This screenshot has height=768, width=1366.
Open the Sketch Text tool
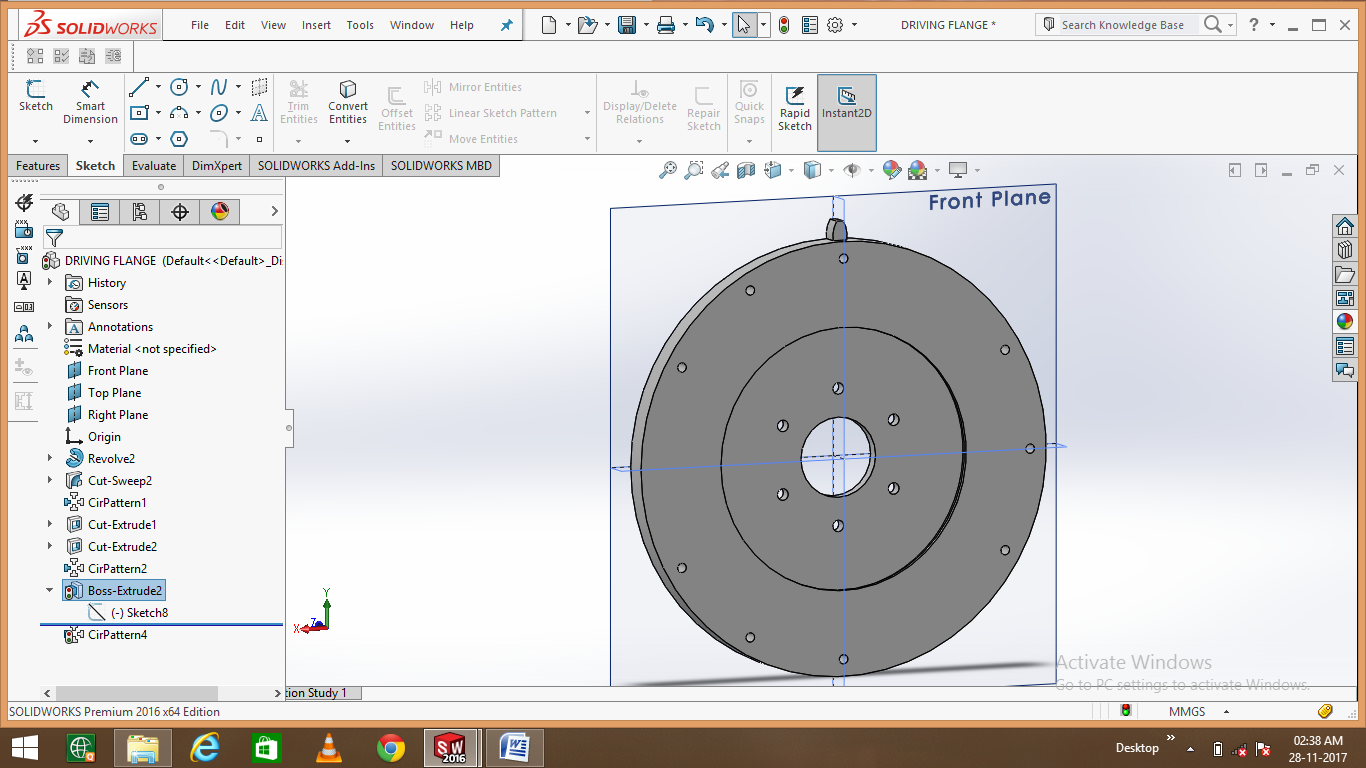[x=259, y=113]
